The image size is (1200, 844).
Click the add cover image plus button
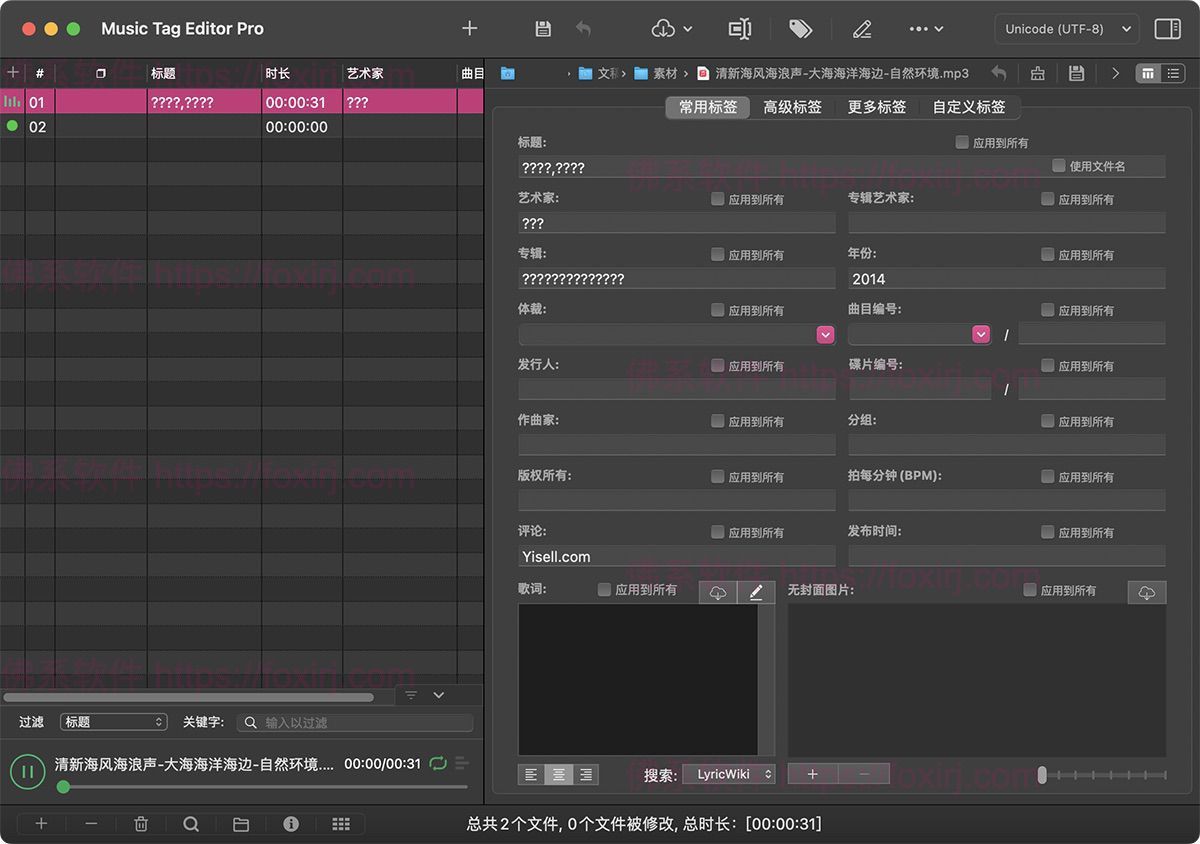click(x=812, y=774)
